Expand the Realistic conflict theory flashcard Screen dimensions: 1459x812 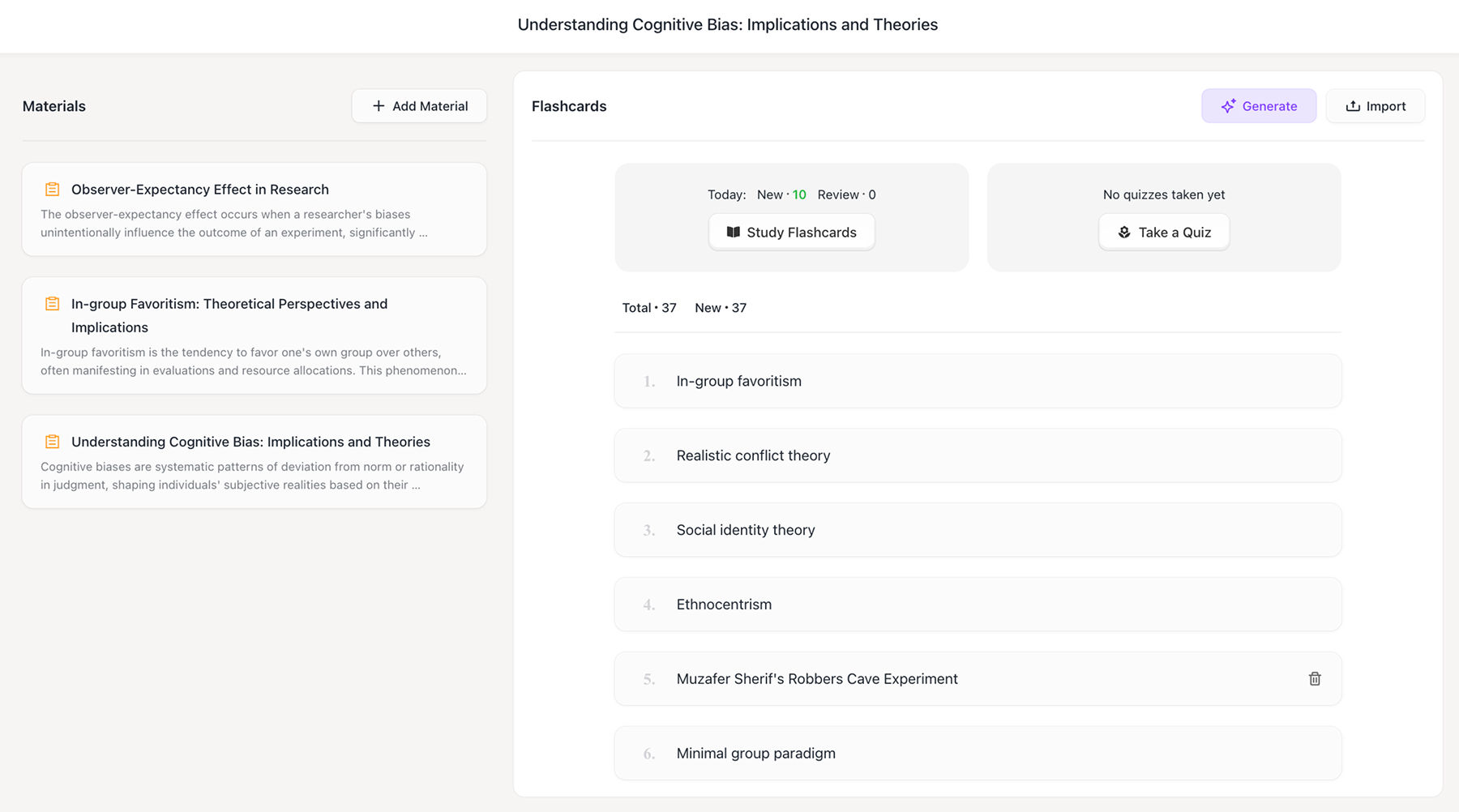coord(978,455)
